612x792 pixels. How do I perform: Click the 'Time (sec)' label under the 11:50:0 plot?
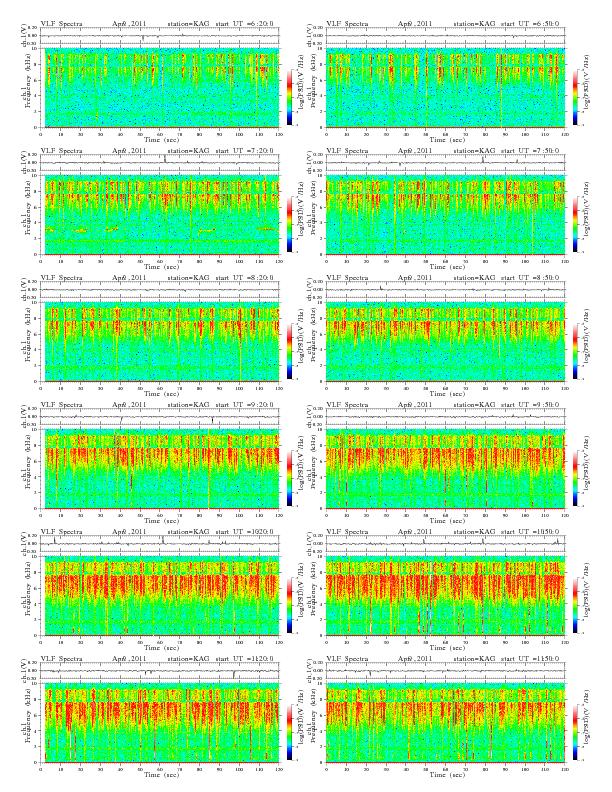click(447, 774)
